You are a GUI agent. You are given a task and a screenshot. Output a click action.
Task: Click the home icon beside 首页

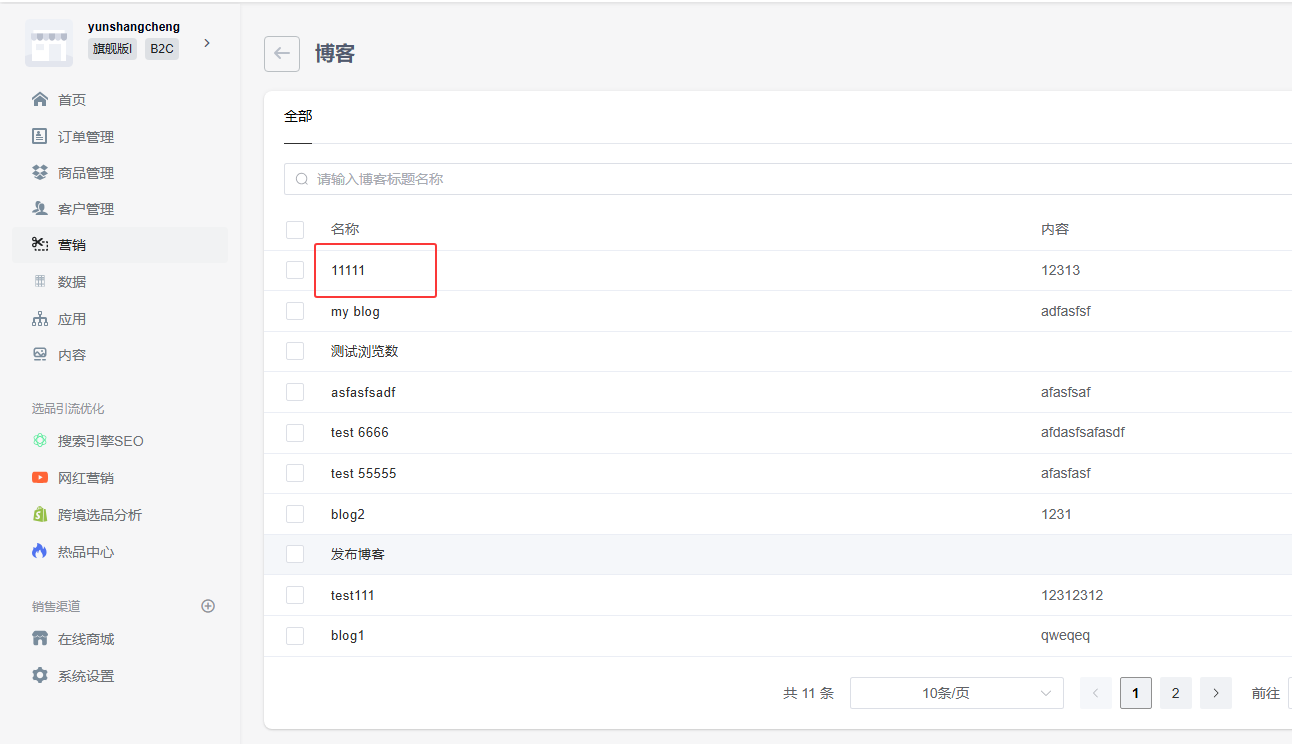[40, 100]
